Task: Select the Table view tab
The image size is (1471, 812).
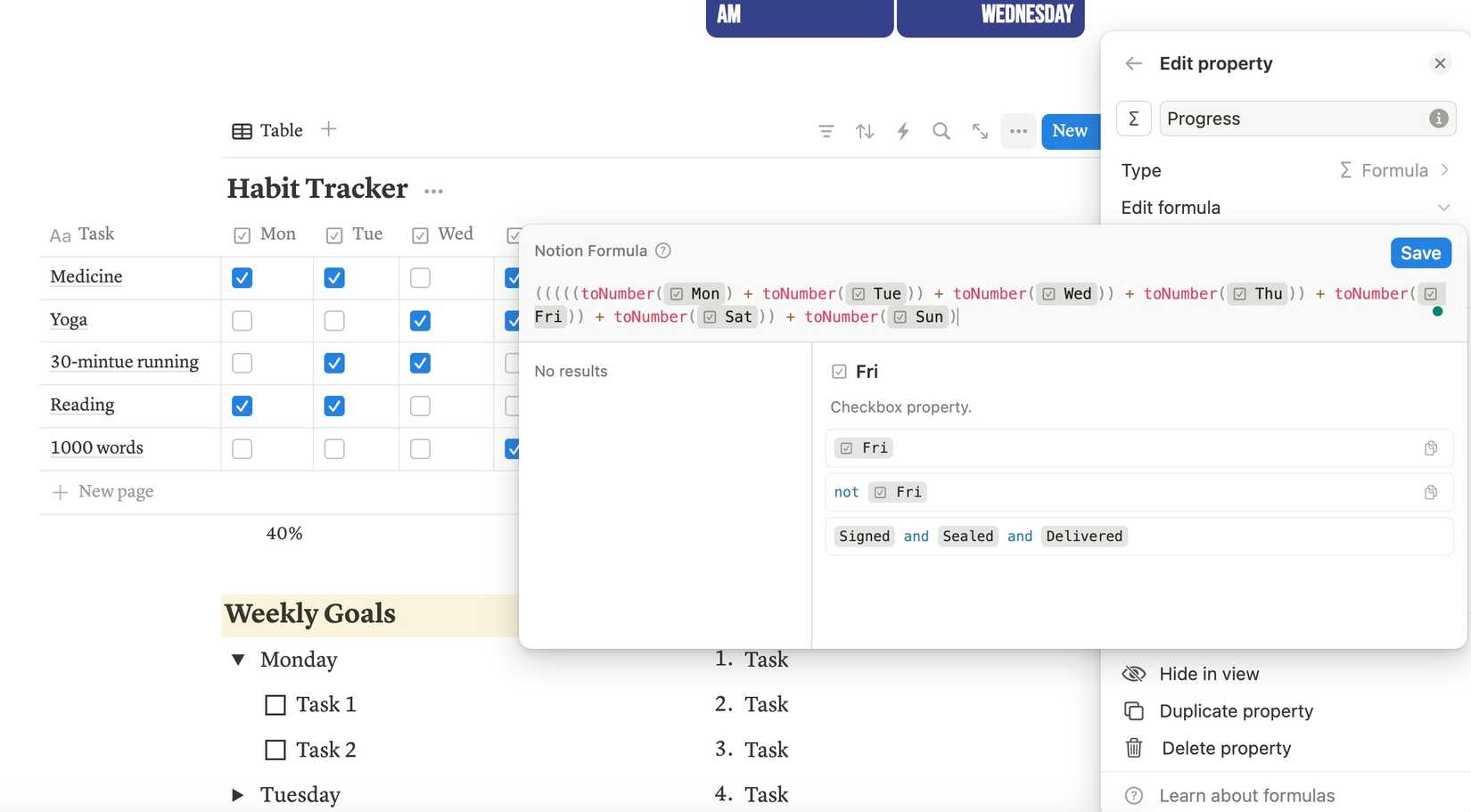Action: click(267, 131)
